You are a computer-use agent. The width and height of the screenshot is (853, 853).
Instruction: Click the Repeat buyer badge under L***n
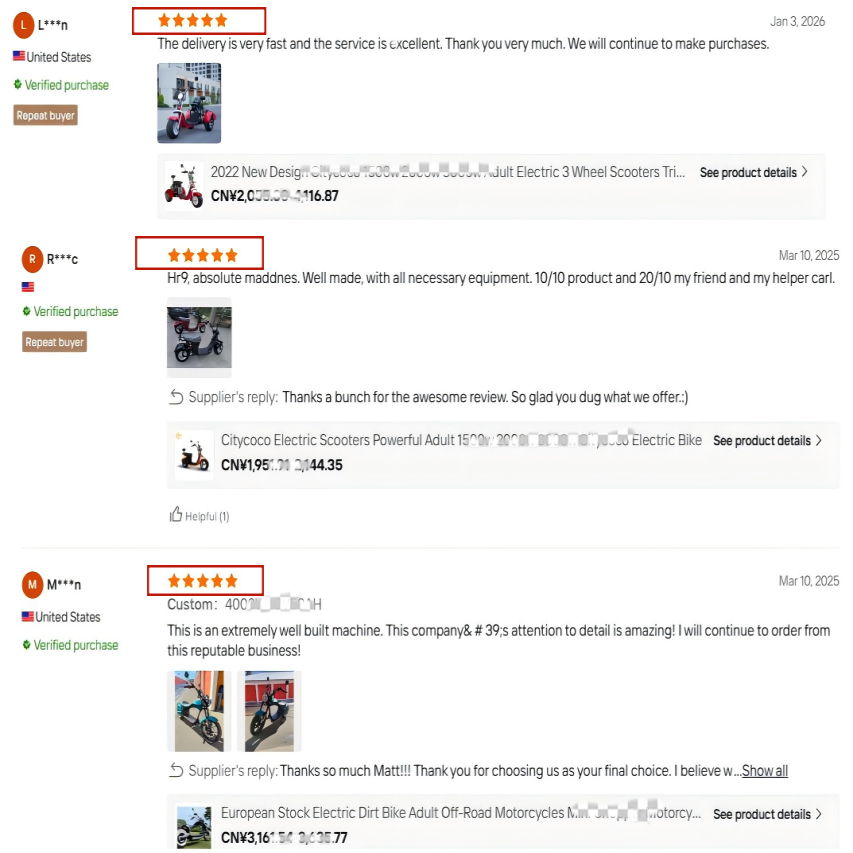pyautogui.click(x=46, y=115)
